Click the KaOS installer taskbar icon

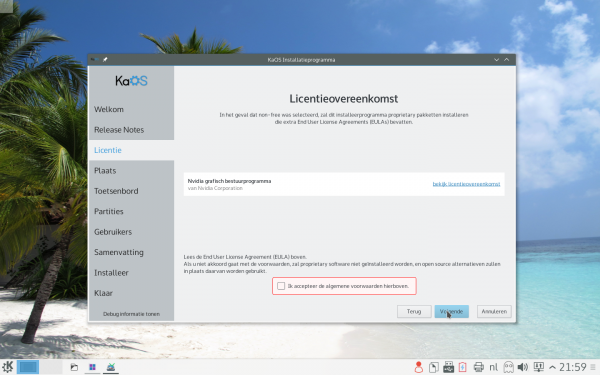tap(111, 367)
